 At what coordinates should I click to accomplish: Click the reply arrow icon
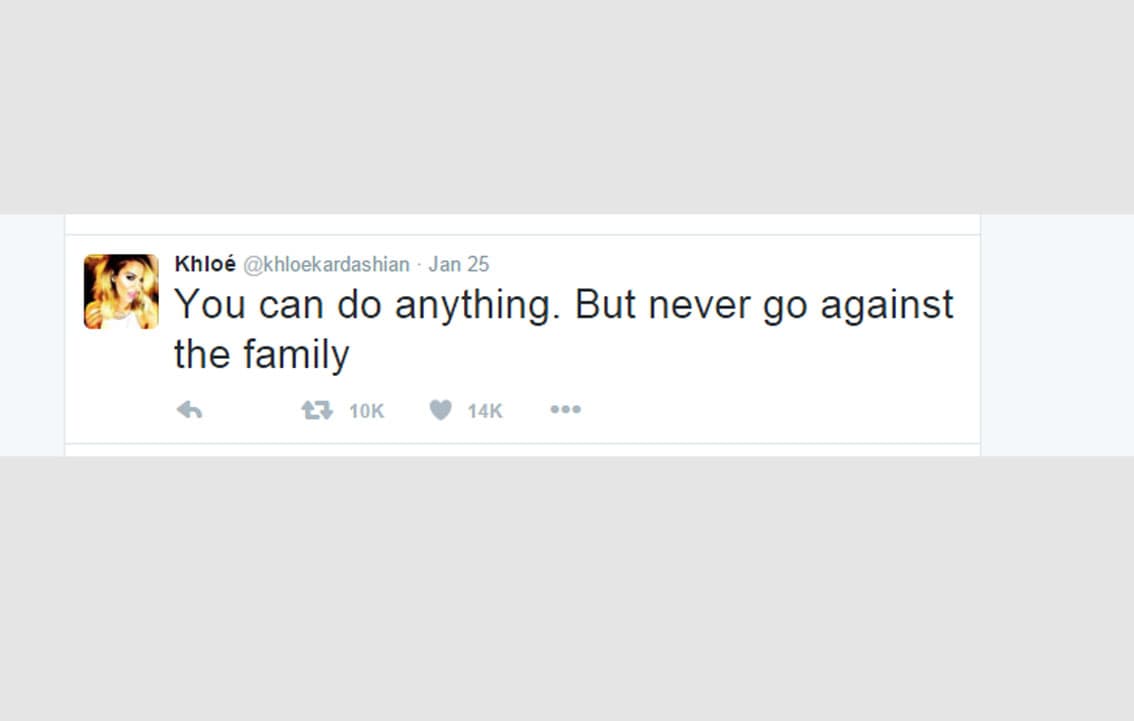coord(190,409)
